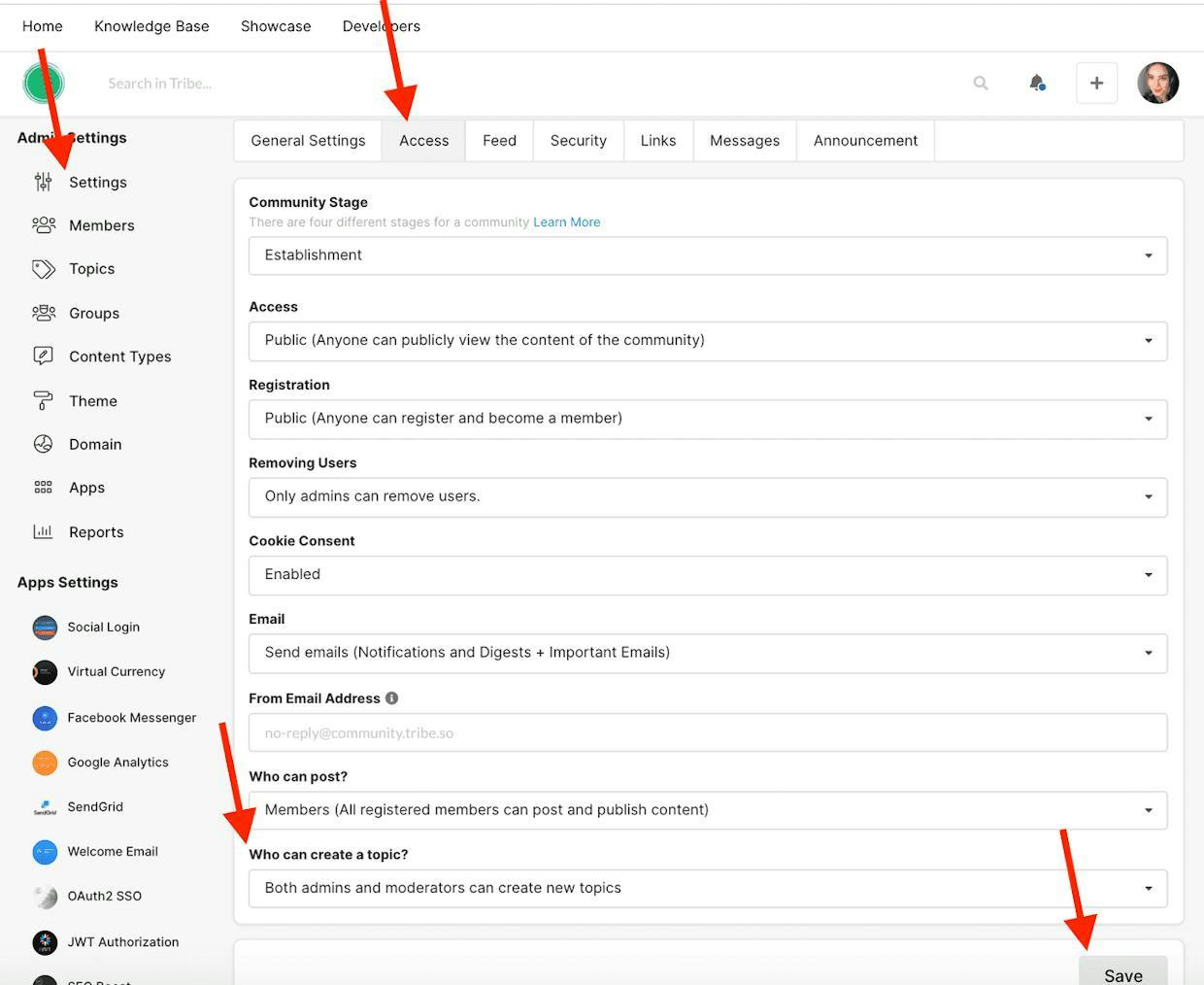Click the plus create button
The width and height of the screenshot is (1204, 985).
coord(1096,84)
